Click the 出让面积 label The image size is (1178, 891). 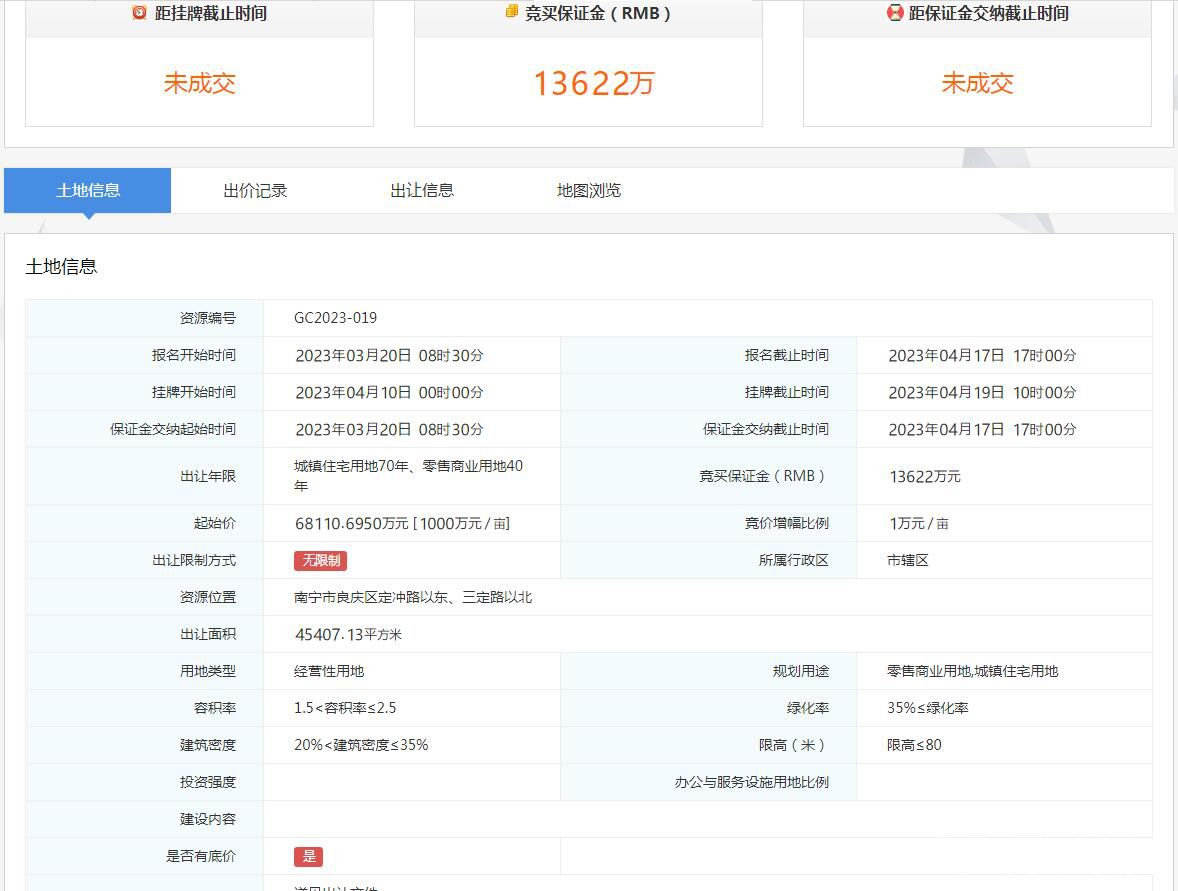[208, 635]
